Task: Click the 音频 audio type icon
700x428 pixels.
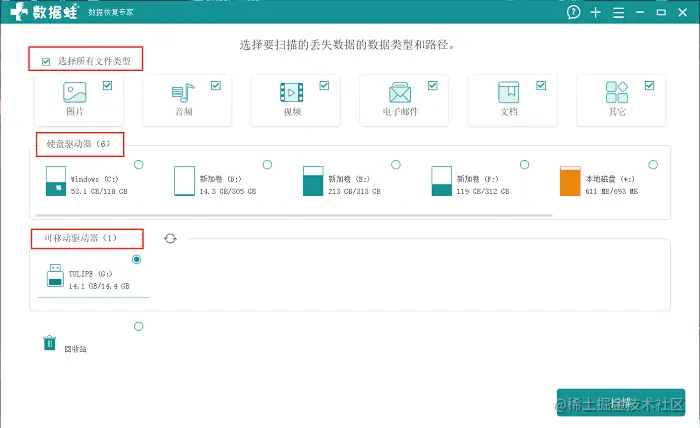Action: pos(183,92)
